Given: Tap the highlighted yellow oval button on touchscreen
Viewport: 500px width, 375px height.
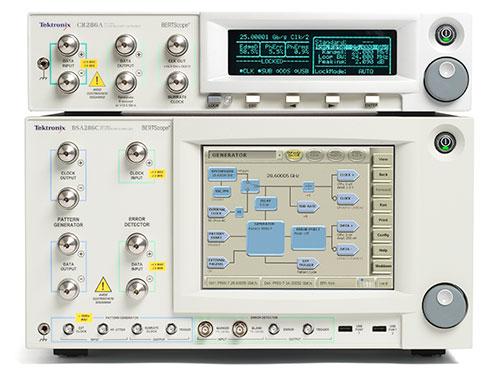Looking at the screenshot, I should click(x=294, y=155).
